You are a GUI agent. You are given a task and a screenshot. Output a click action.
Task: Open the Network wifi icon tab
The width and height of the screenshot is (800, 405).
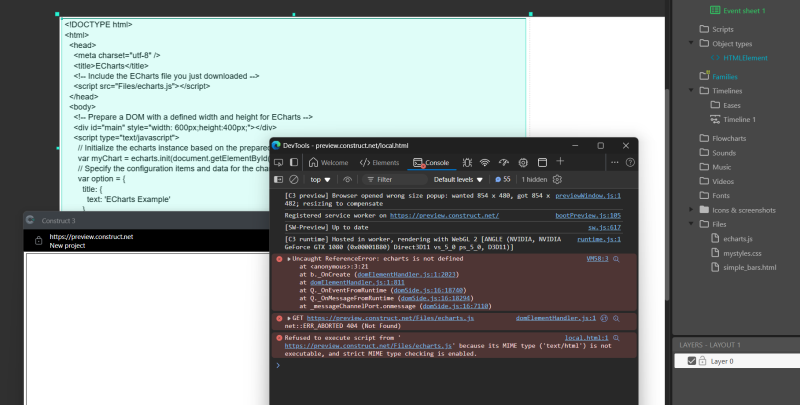(485, 162)
